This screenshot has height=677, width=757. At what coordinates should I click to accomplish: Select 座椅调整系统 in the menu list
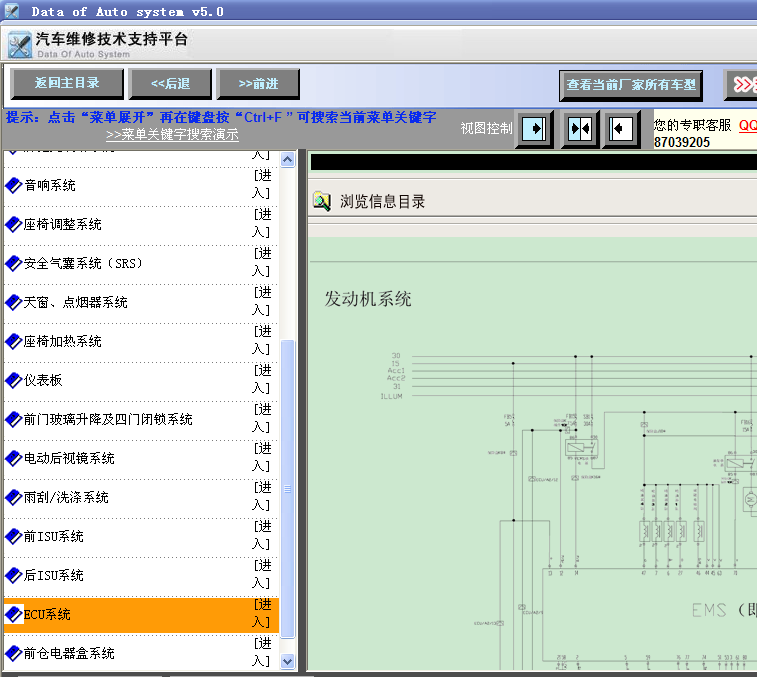coord(63,225)
